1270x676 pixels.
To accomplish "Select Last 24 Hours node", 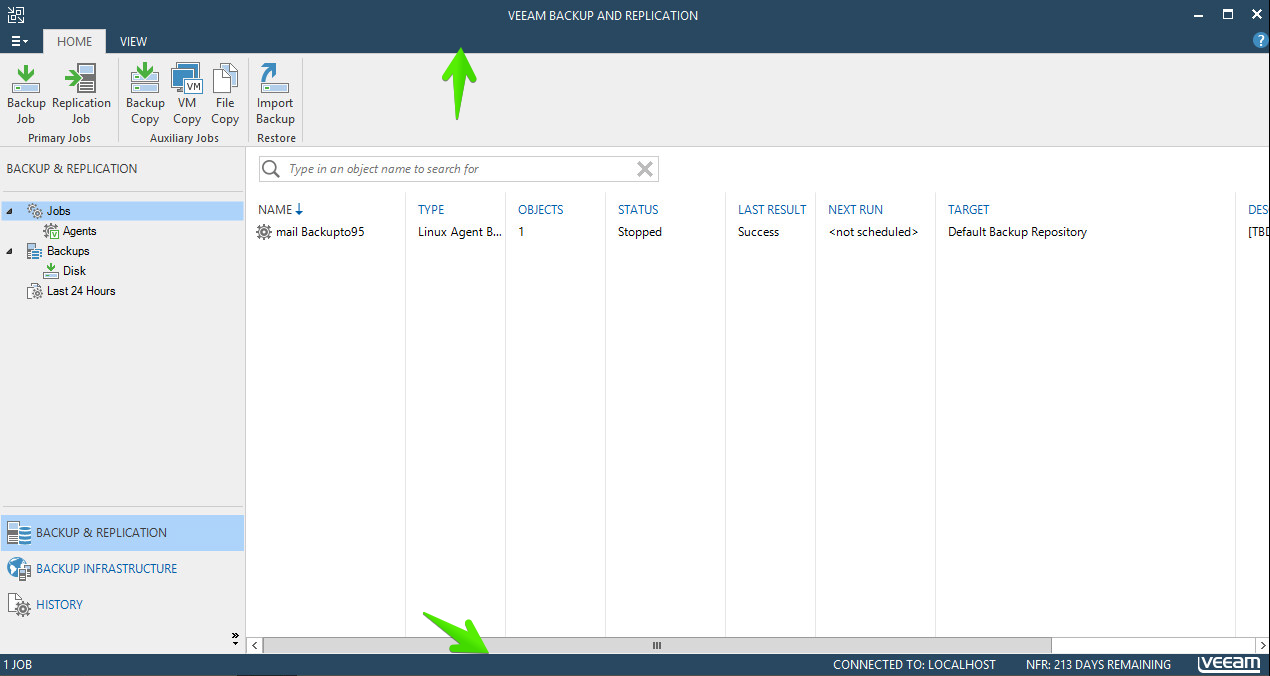I will click(x=81, y=291).
